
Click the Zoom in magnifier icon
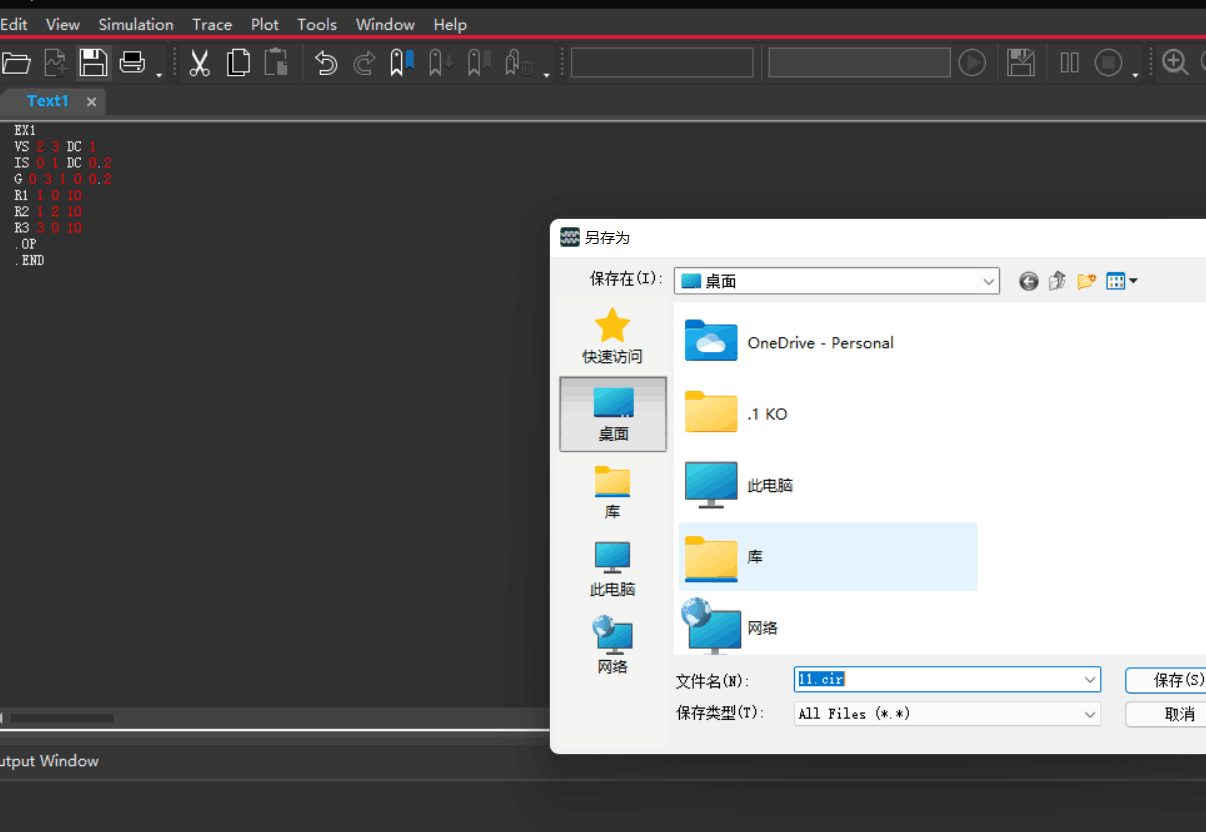(x=1176, y=63)
